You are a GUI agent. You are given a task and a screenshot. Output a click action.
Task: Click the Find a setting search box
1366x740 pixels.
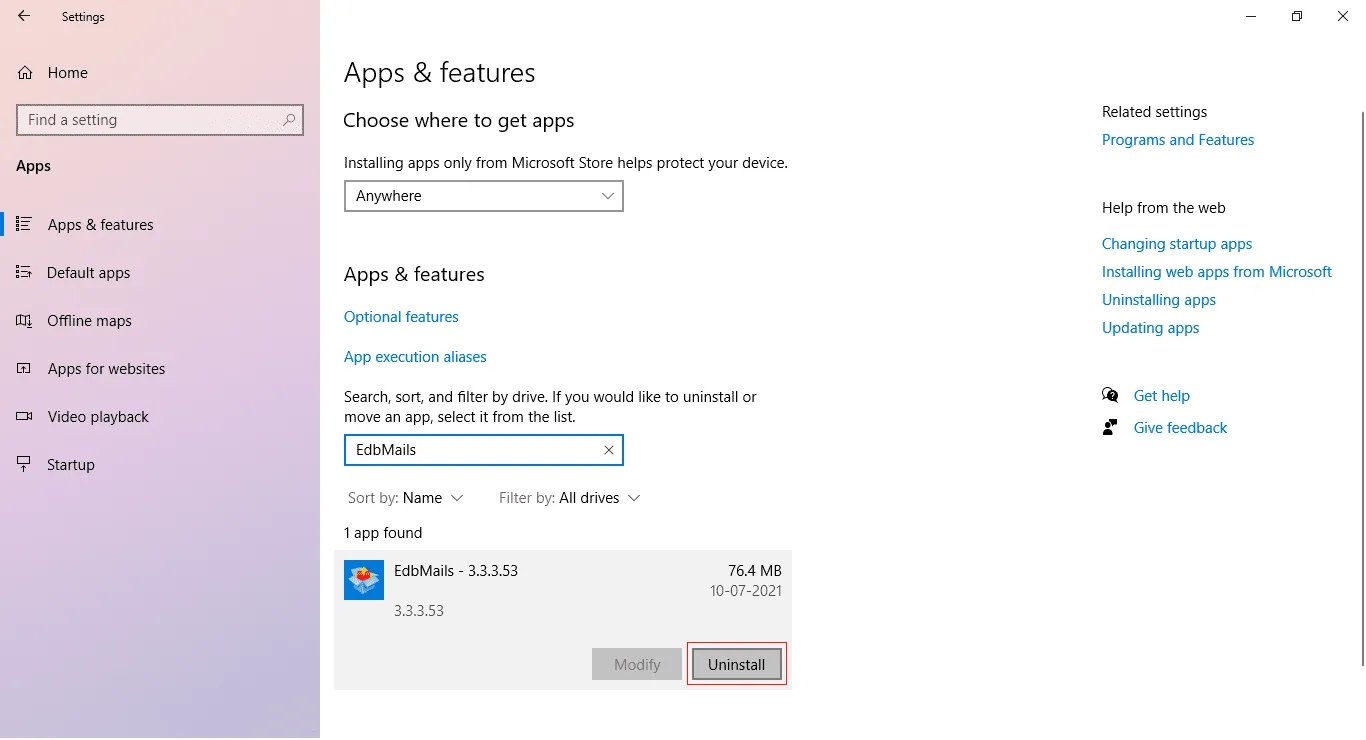point(160,120)
